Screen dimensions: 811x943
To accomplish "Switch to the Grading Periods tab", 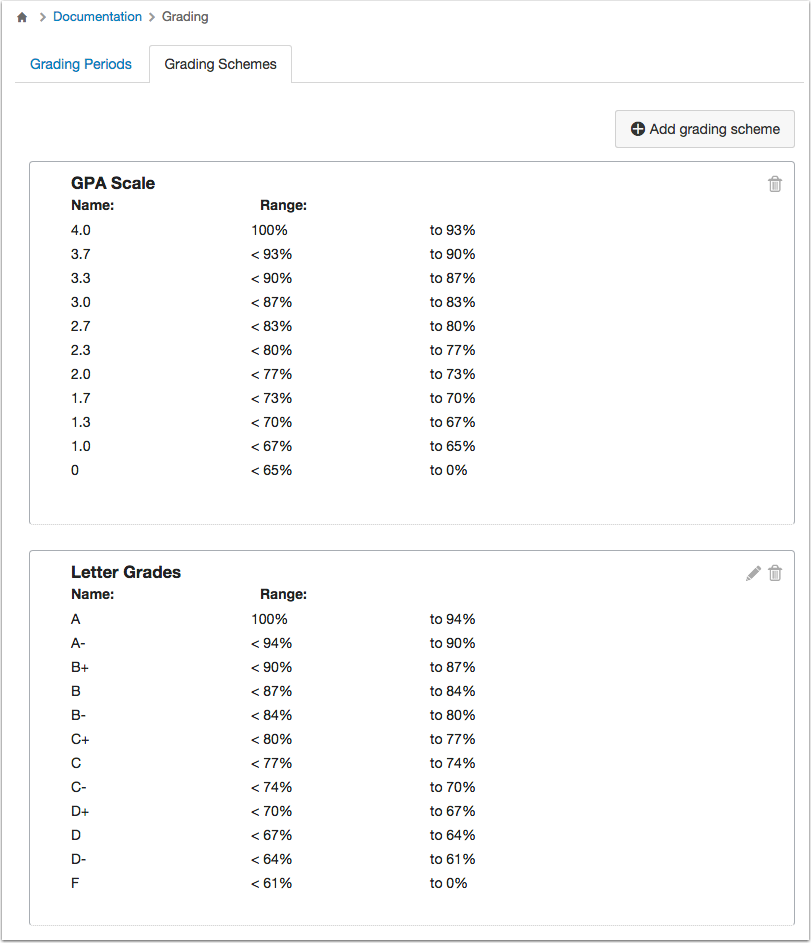I will tap(81, 64).
